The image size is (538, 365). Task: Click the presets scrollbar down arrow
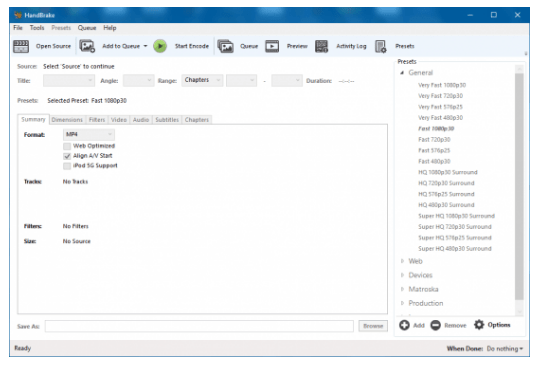click(519, 311)
